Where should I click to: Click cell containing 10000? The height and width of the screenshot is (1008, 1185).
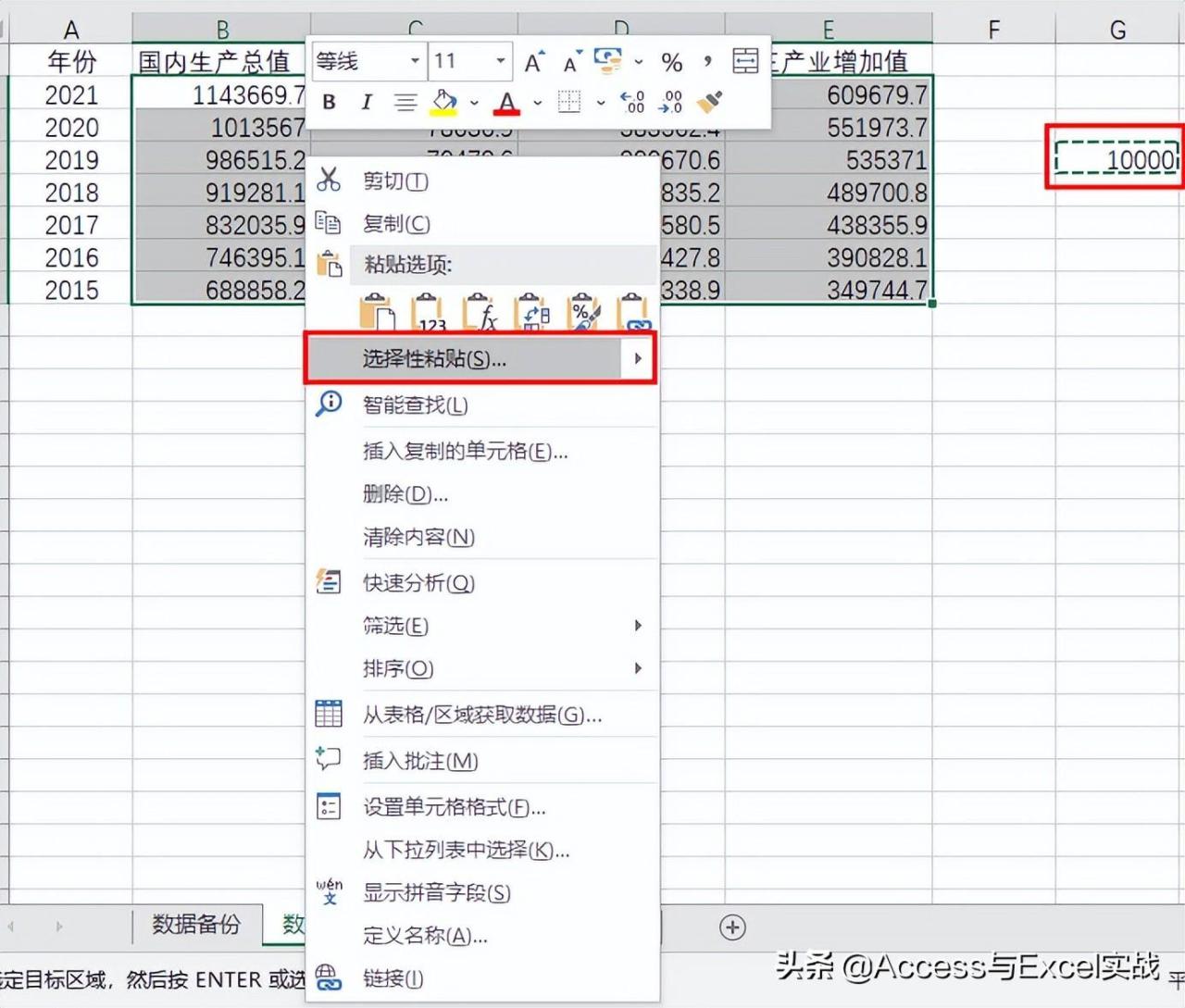(x=1117, y=159)
